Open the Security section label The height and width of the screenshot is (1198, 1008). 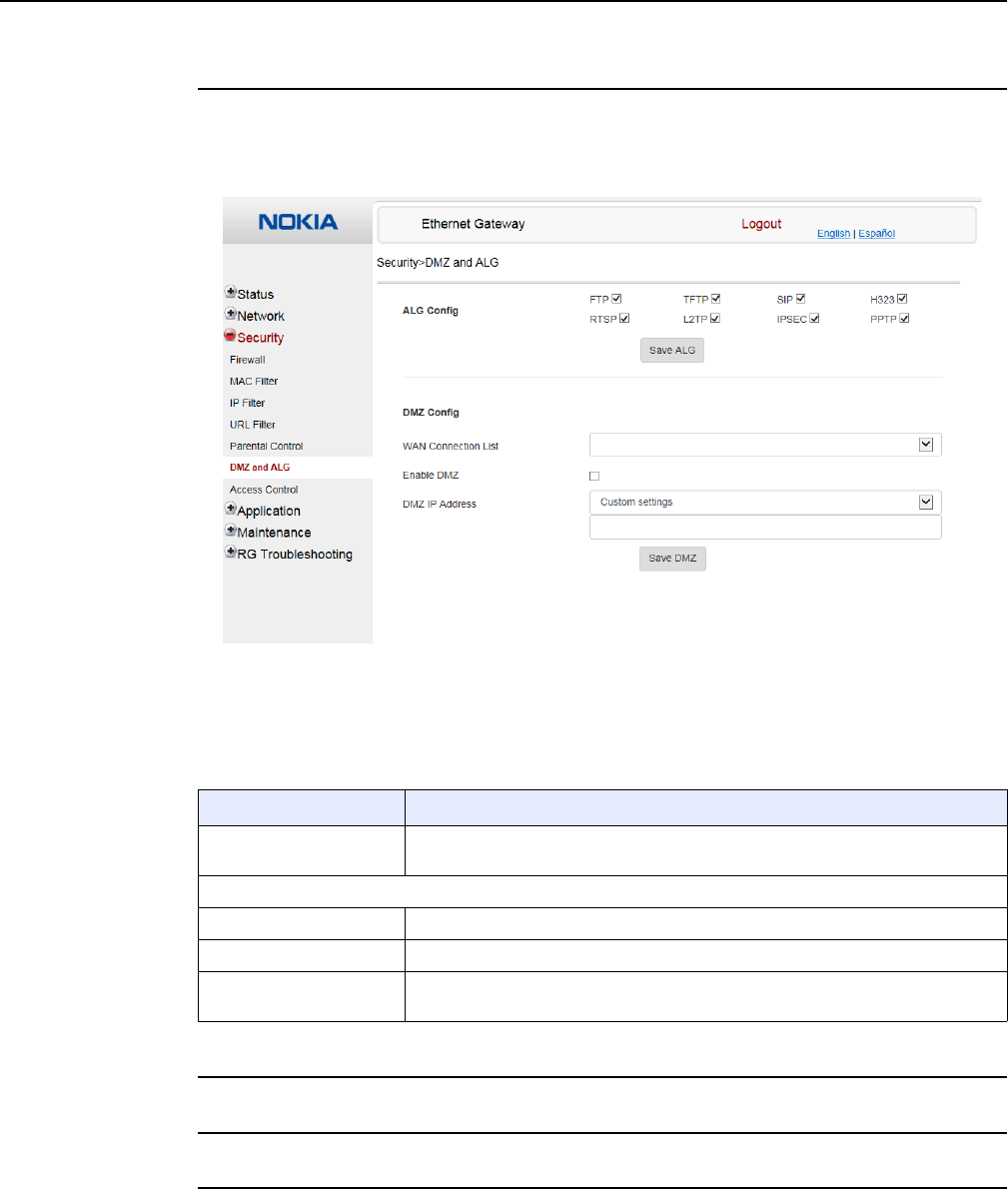[261, 338]
